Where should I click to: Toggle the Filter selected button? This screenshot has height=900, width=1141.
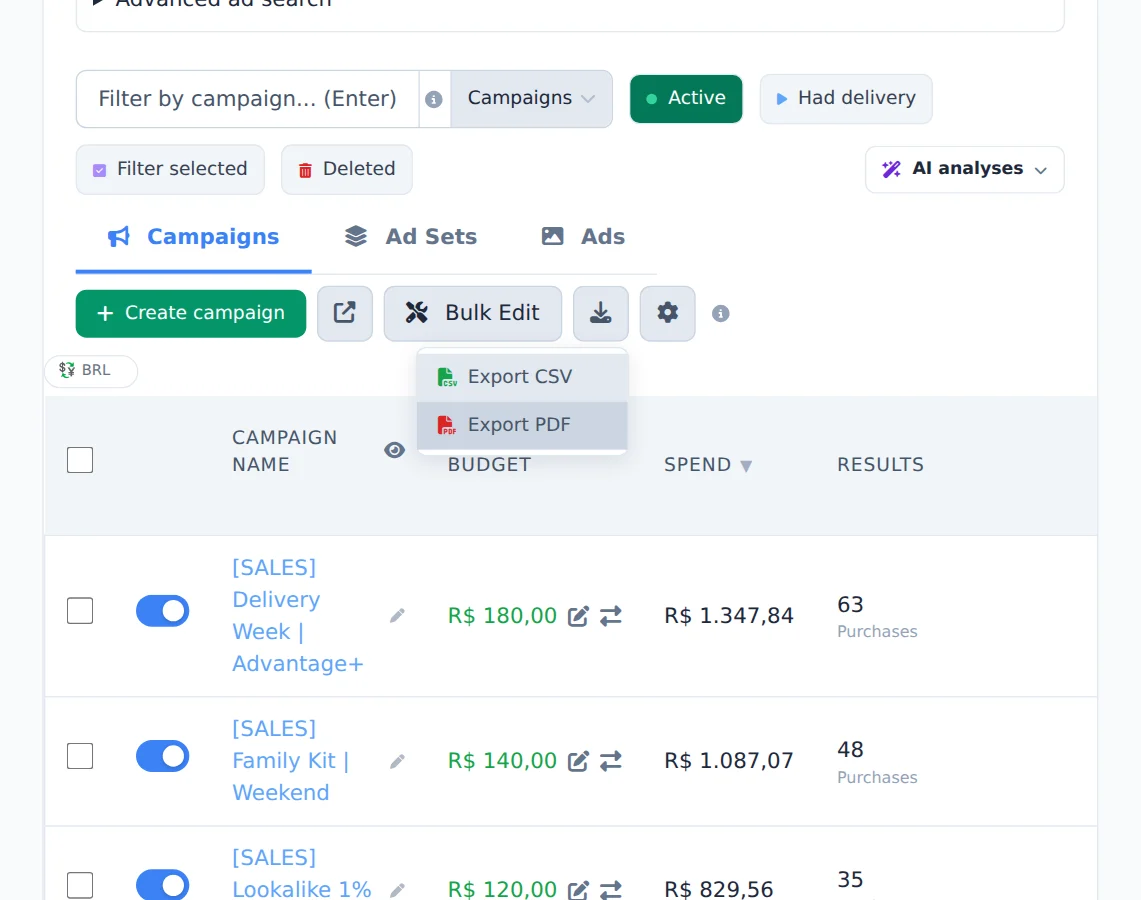[x=170, y=170]
